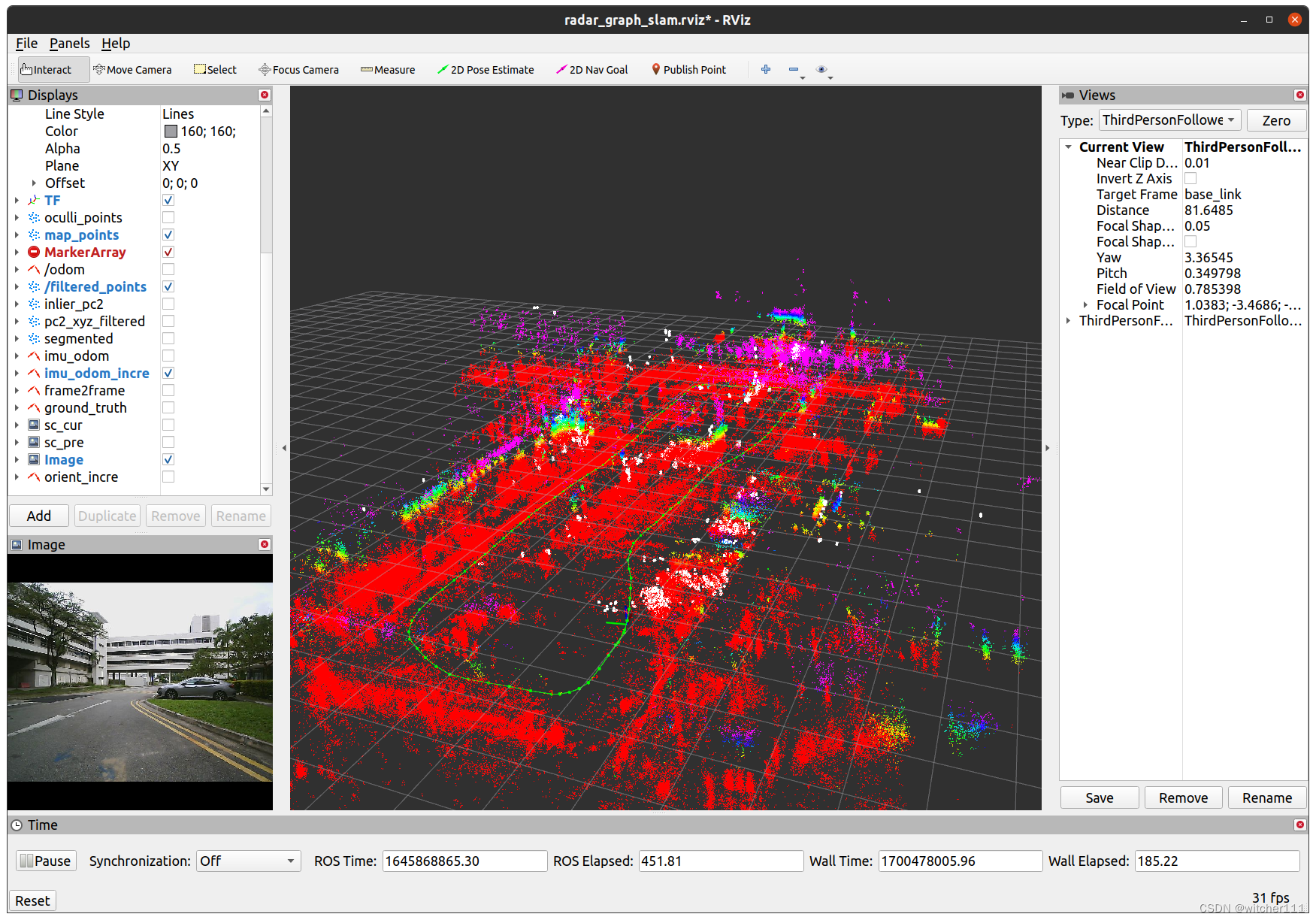Close the Image panel

tap(265, 544)
